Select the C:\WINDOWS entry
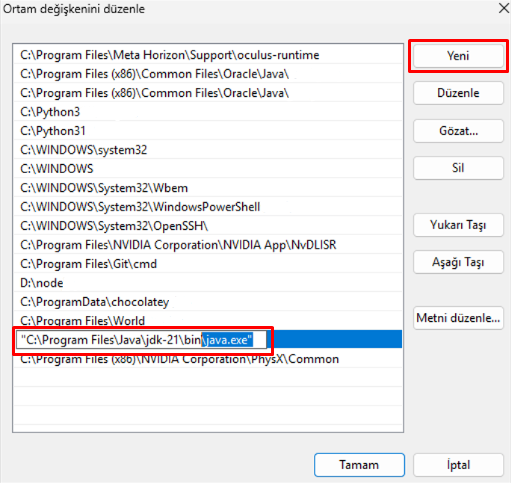Viewport: 511px width, 483px height. [x=208, y=169]
